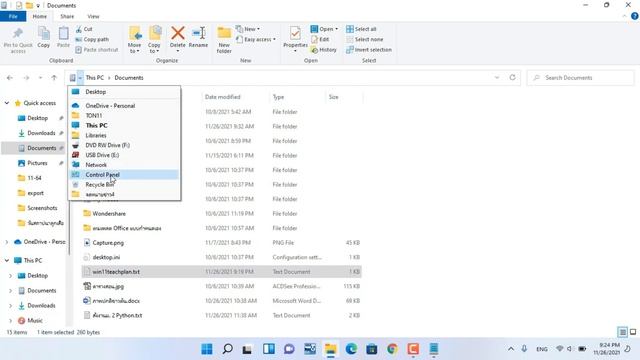
Task: Switch to the View tab
Action: [x=93, y=16]
